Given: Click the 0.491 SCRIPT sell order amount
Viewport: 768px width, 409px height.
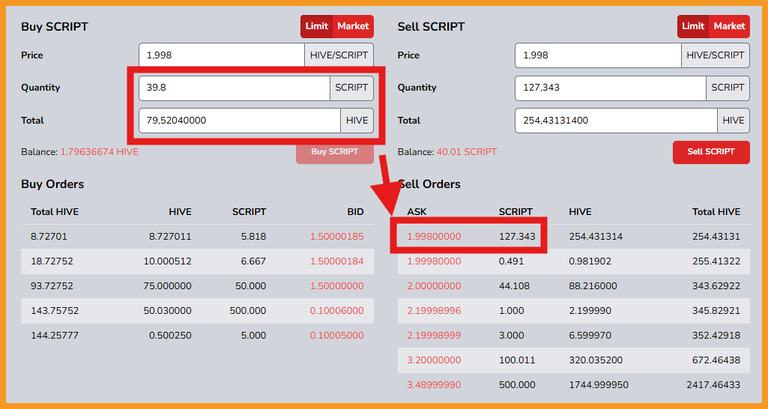Looking at the screenshot, I should 511,262.
